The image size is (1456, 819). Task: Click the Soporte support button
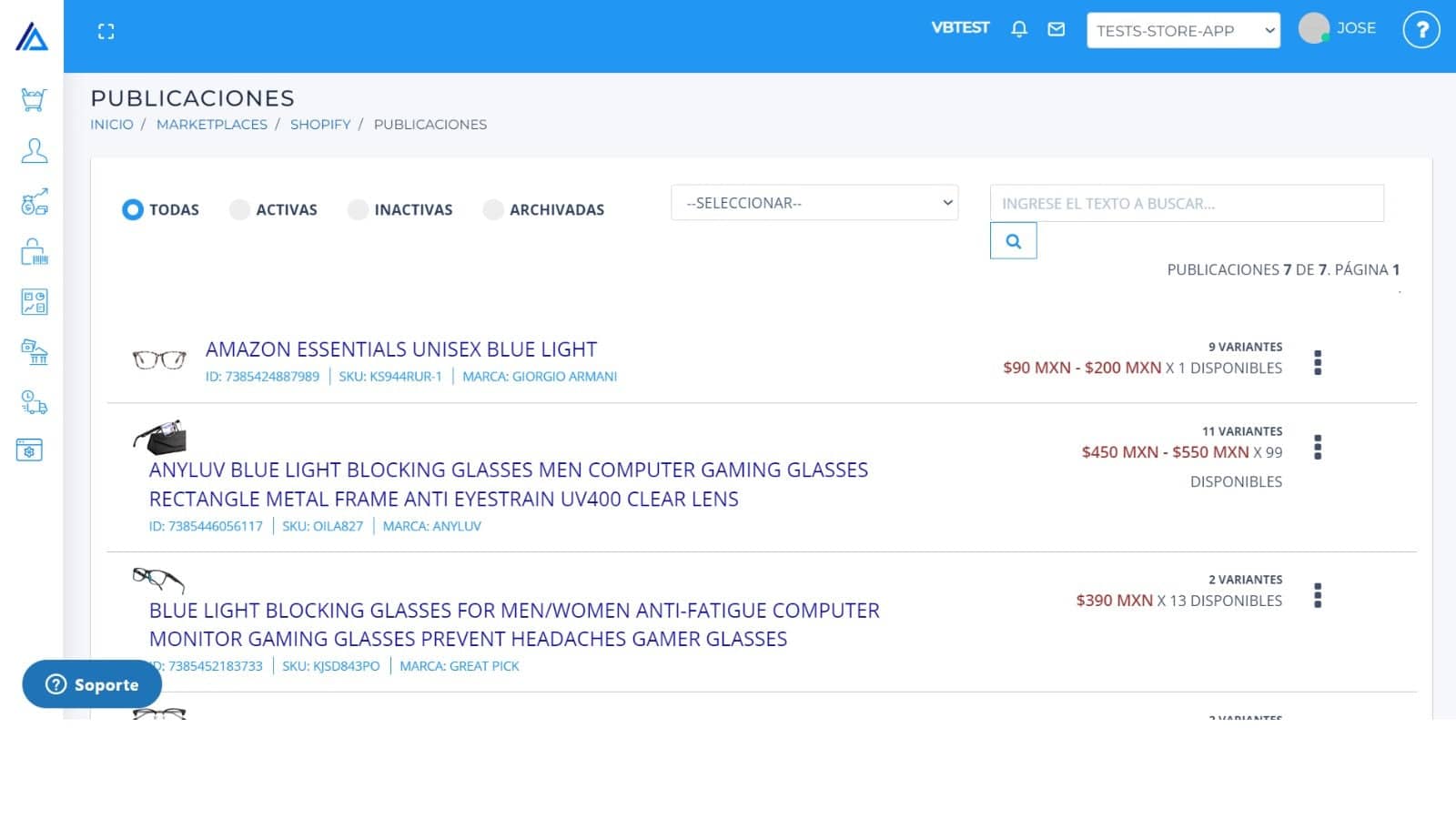[x=92, y=684]
